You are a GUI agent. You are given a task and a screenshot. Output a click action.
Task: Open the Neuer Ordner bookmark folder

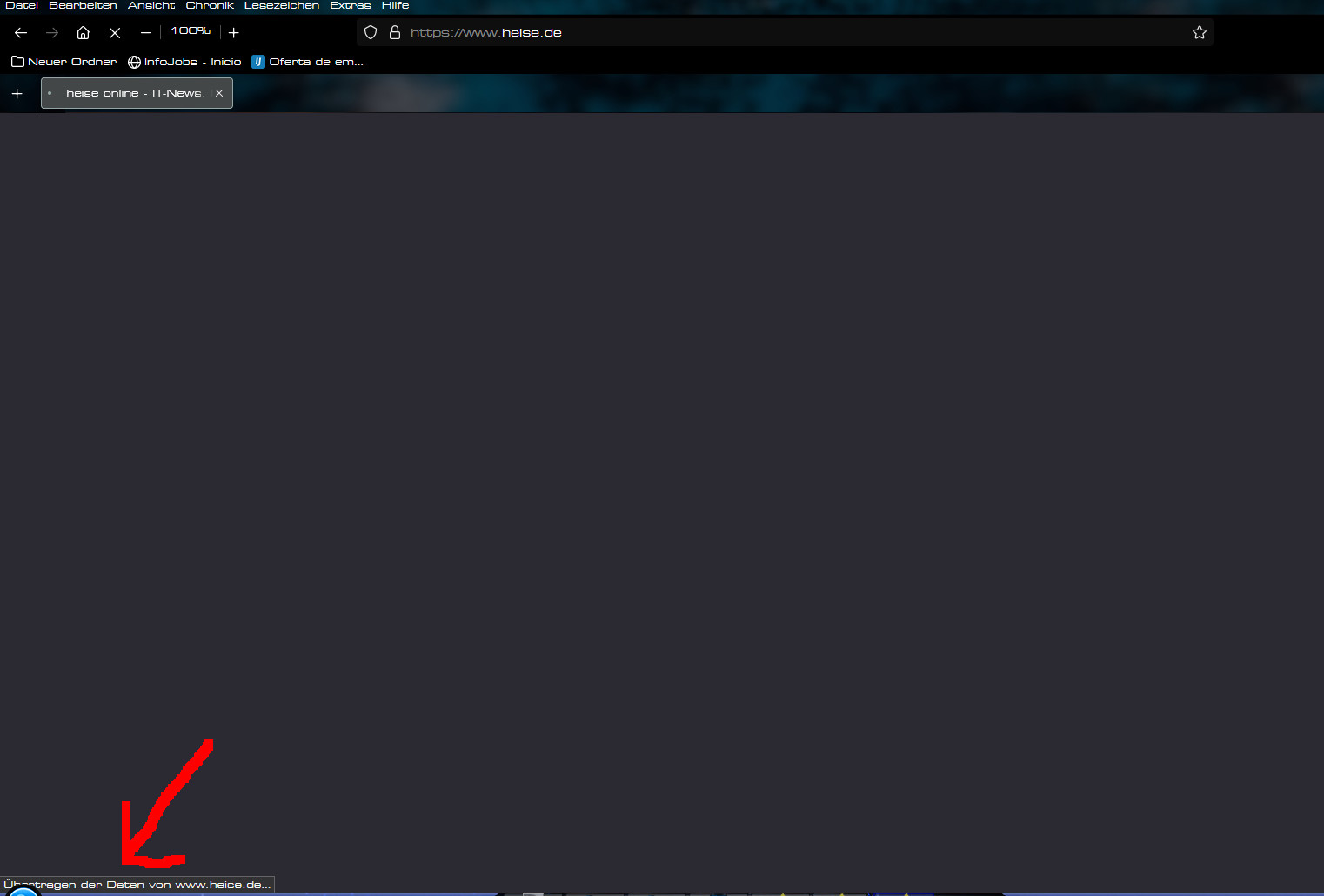pyautogui.click(x=64, y=62)
